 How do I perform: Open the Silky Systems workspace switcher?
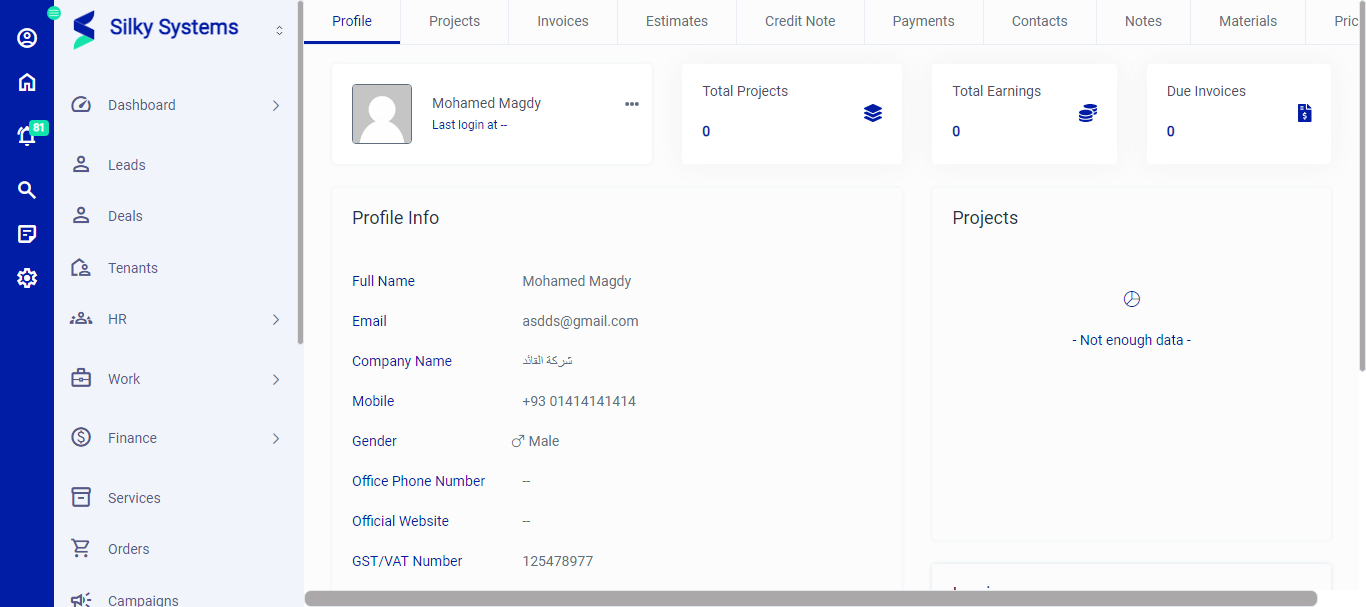[279, 31]
